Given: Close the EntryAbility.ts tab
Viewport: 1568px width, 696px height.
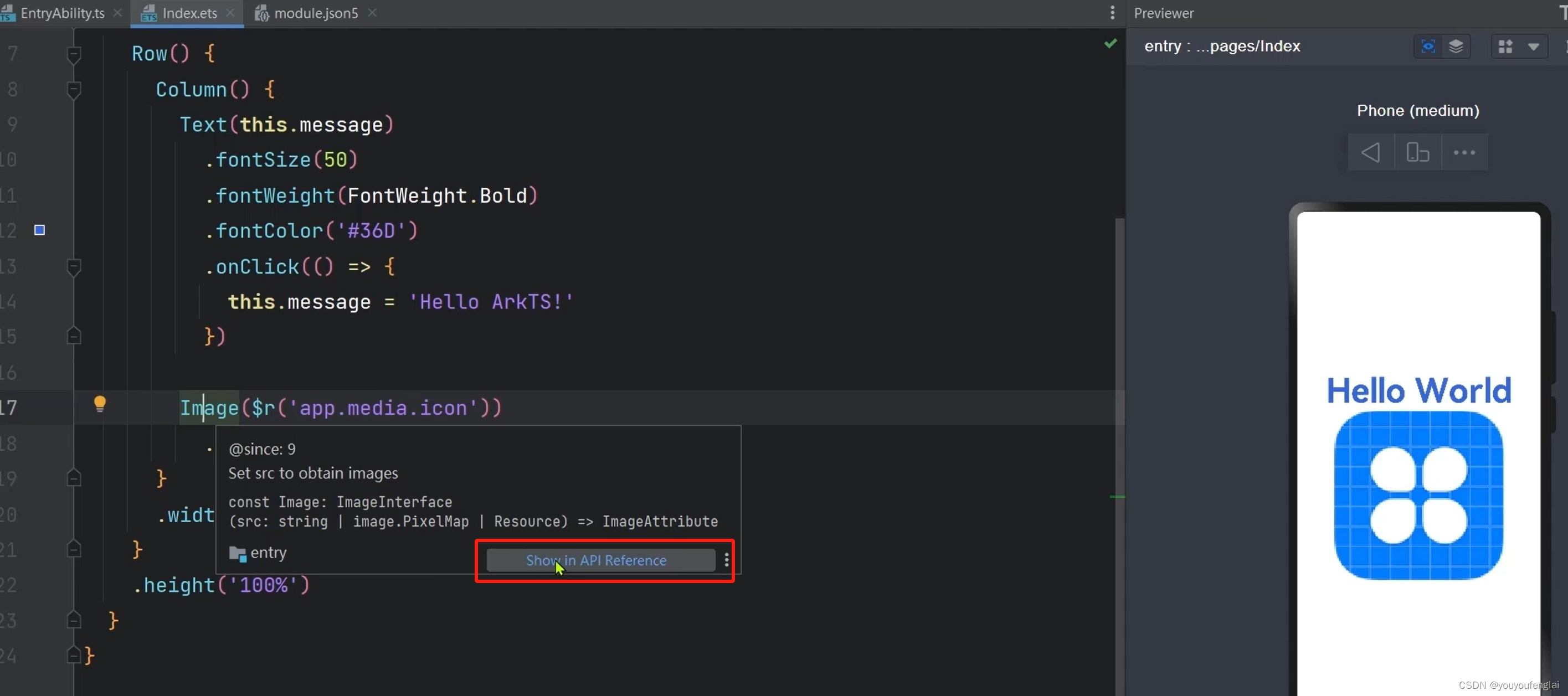Looking at the screenshot, I should pyautogui.click(x=118, y=13).
